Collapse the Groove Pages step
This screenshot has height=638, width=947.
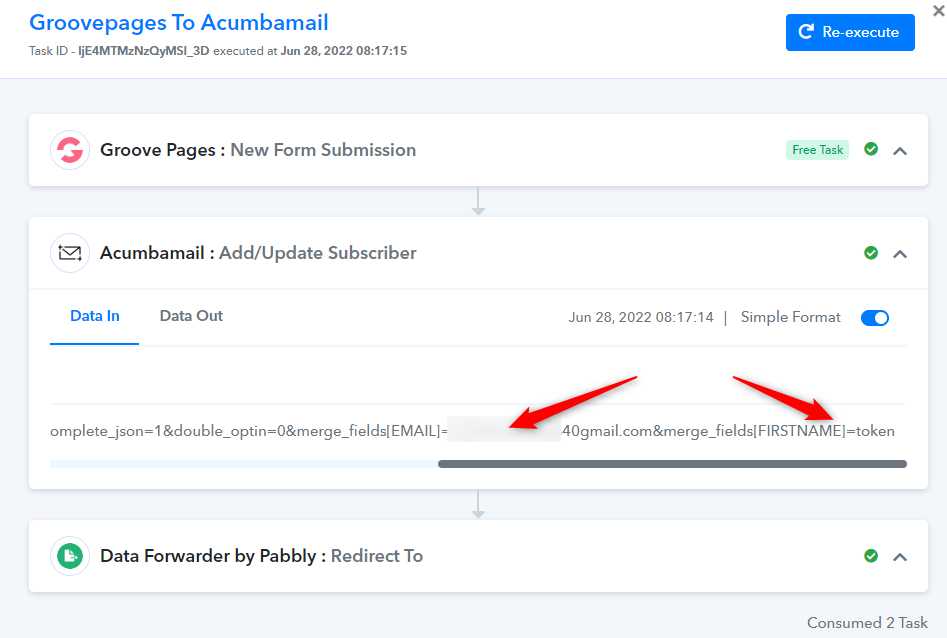[900, 151]
